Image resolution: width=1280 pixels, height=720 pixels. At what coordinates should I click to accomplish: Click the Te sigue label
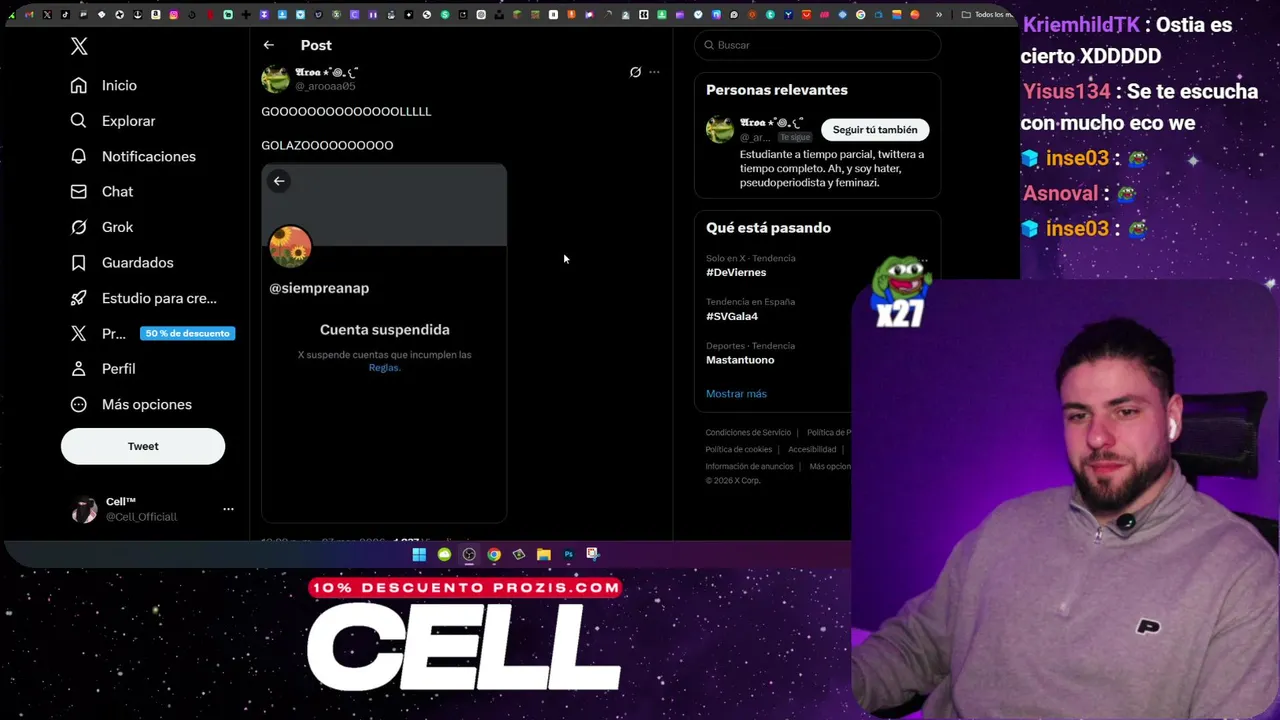[795, 137]
